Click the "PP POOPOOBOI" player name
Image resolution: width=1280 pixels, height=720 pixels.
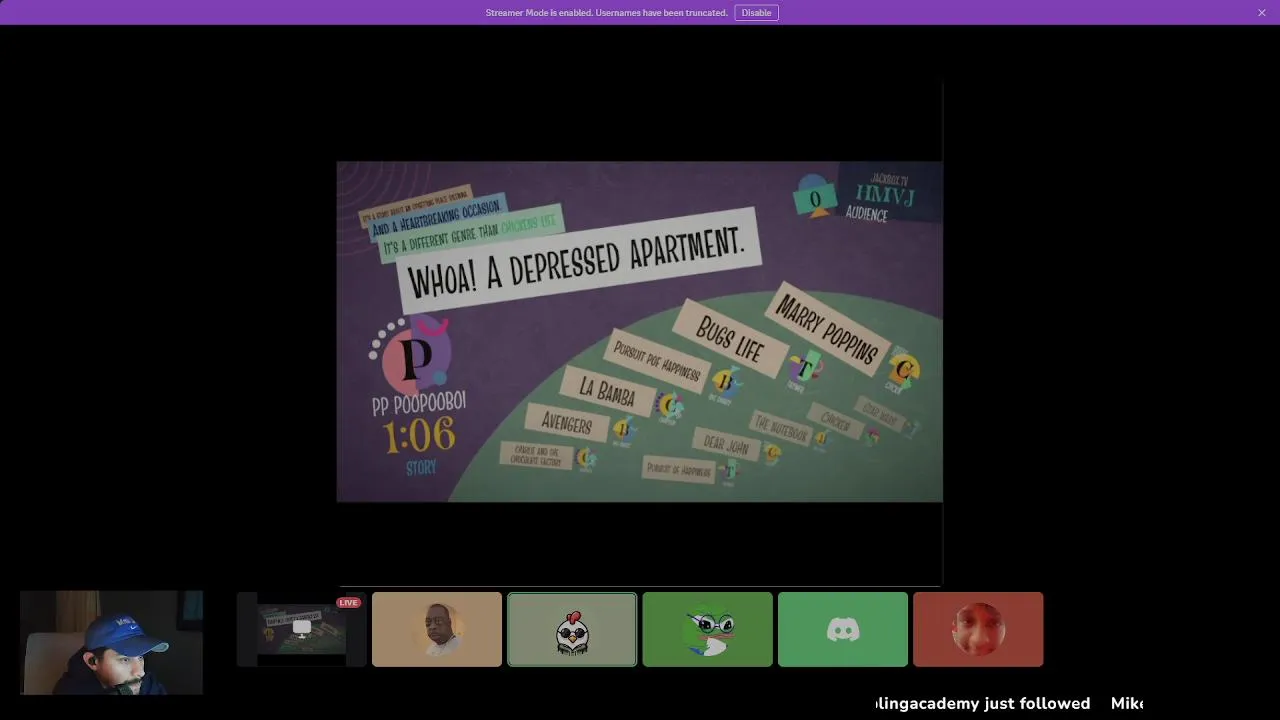(x=418, y=405)
